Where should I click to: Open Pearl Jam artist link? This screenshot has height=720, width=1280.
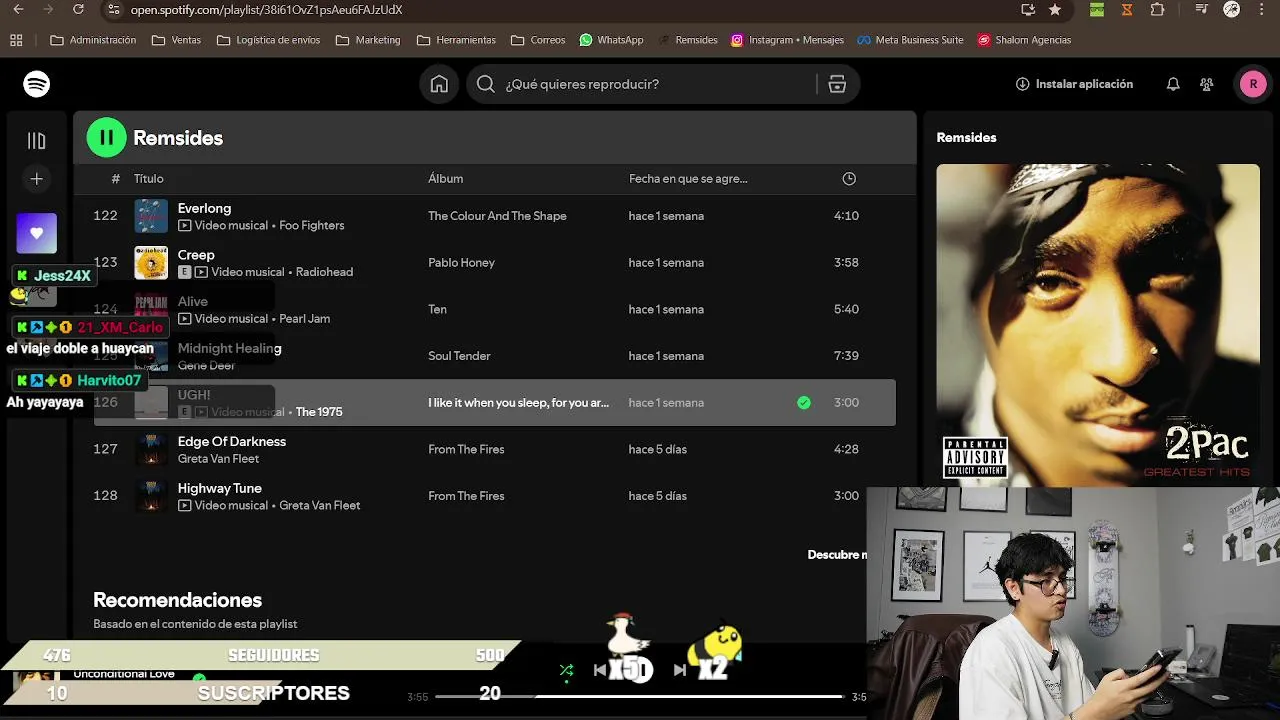[304, 319]
